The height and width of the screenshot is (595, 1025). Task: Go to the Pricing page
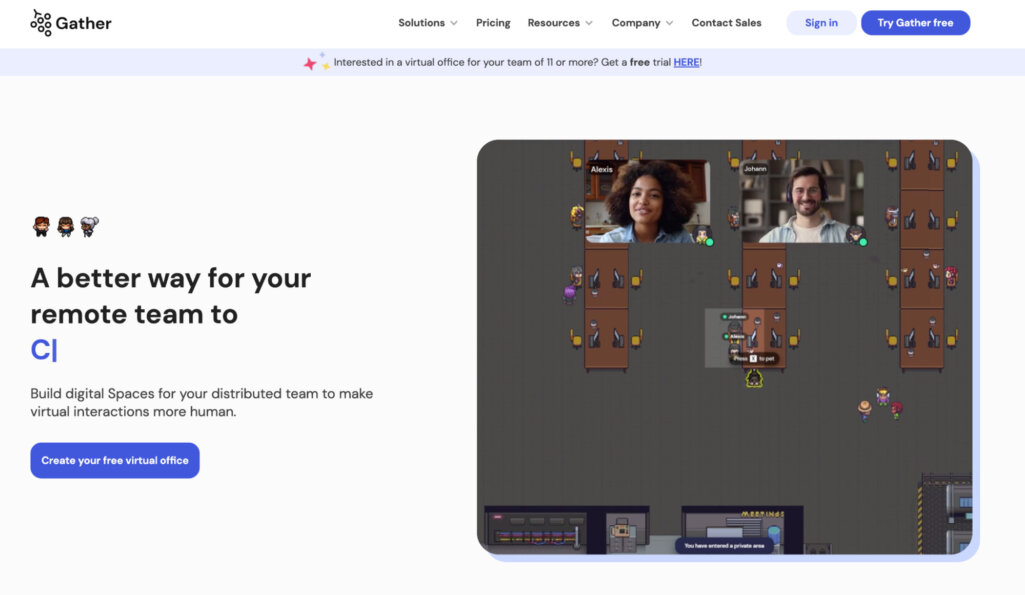click(493, 23)
